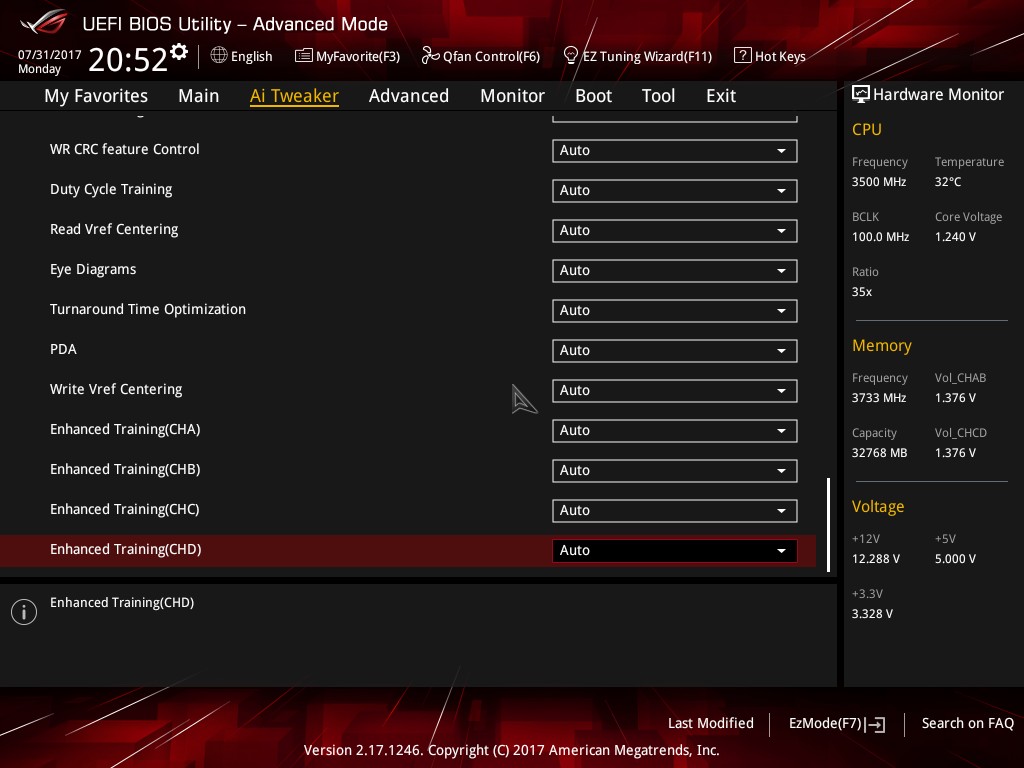Expand the PDA dropdown

(675, 351)
